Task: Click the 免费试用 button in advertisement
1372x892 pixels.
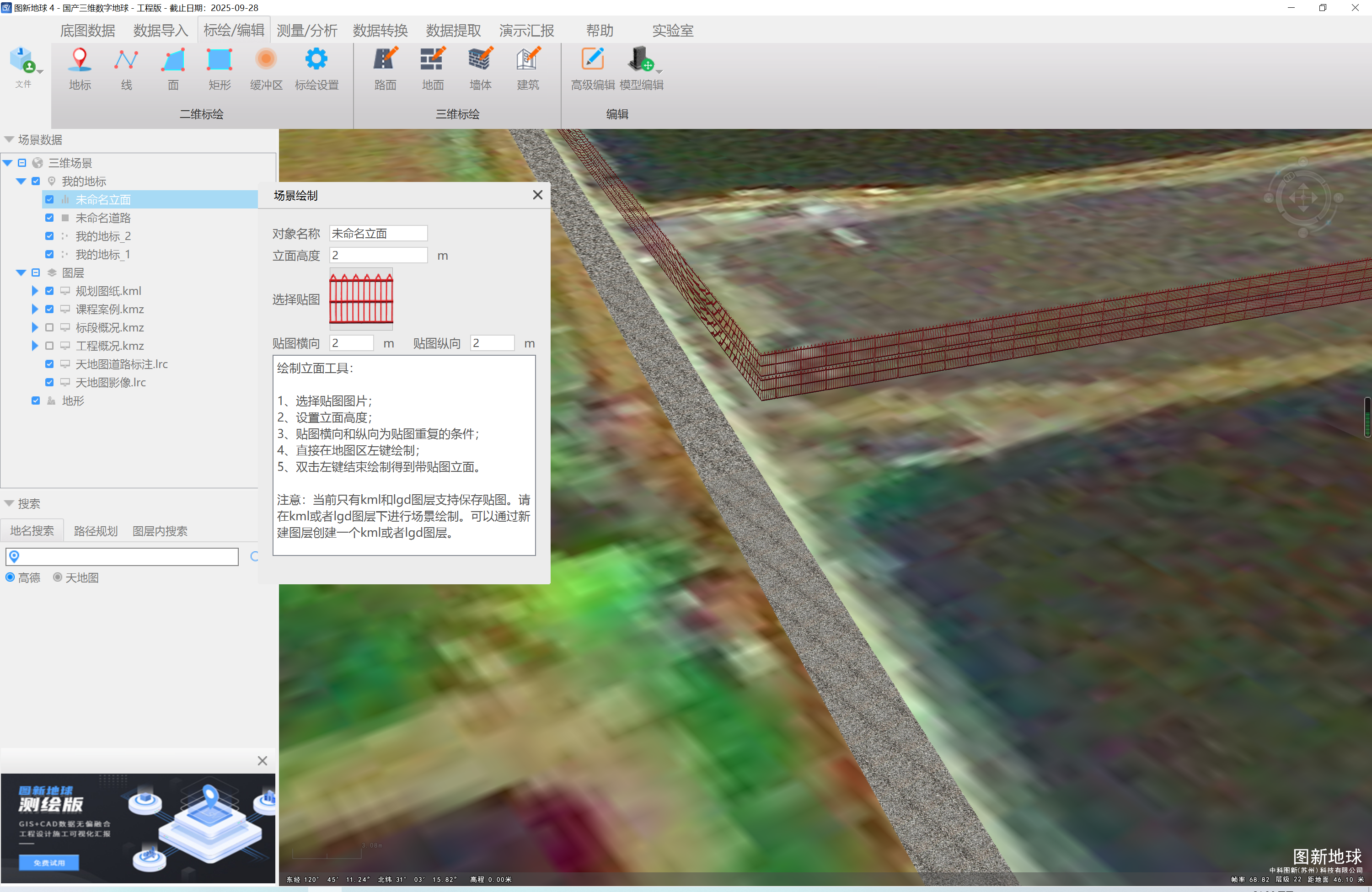Action: [x=49, y=862]
